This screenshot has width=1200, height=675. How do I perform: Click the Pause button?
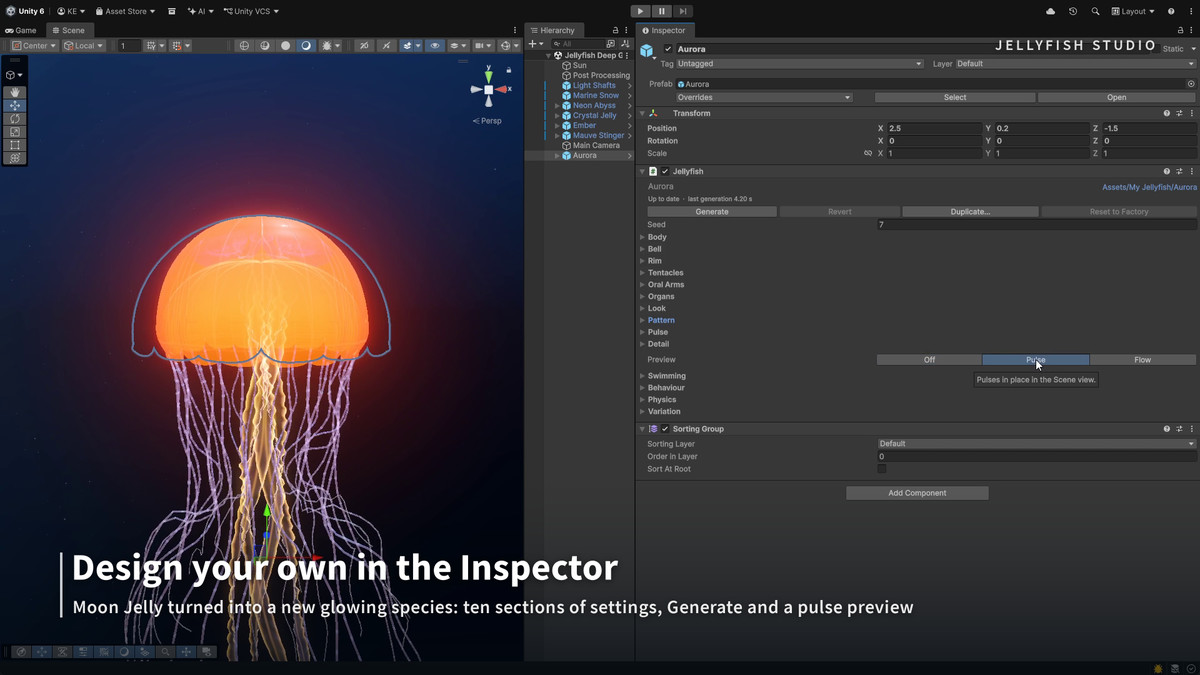pyautogui.click(x=662, y=11)
